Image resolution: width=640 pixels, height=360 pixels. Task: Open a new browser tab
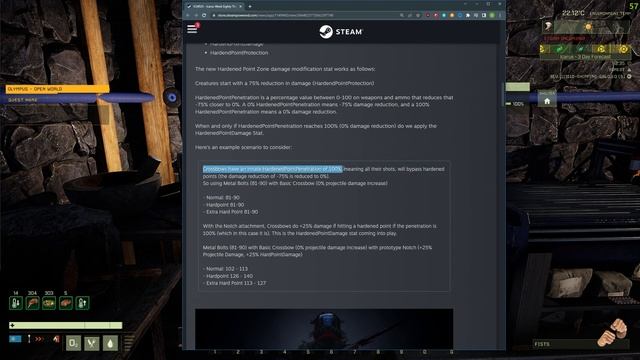pyautogui.click(x=250, y=6)
